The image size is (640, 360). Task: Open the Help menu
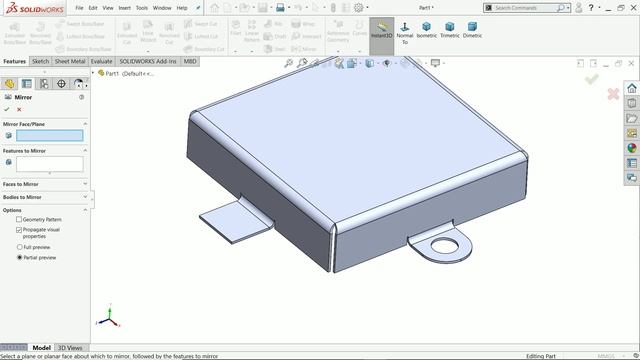(x=182, y=8)
